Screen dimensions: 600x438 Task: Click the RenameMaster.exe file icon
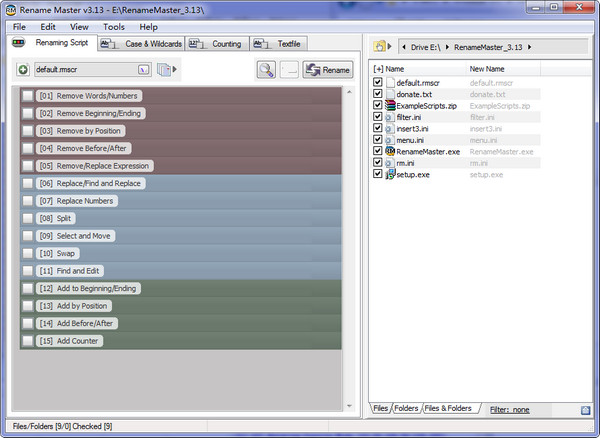tap(390, 151)
